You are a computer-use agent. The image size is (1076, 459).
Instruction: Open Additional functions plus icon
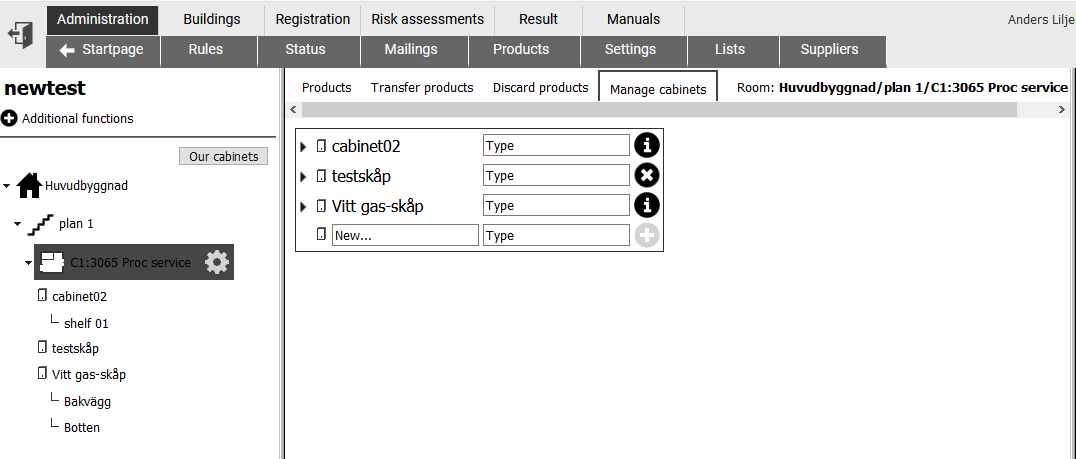9,119
